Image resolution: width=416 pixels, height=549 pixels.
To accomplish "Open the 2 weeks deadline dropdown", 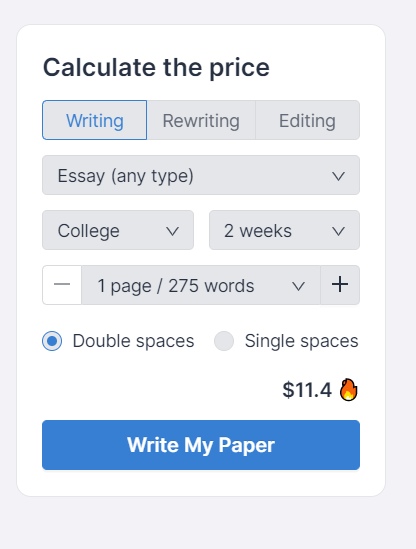I will [284, 230].
